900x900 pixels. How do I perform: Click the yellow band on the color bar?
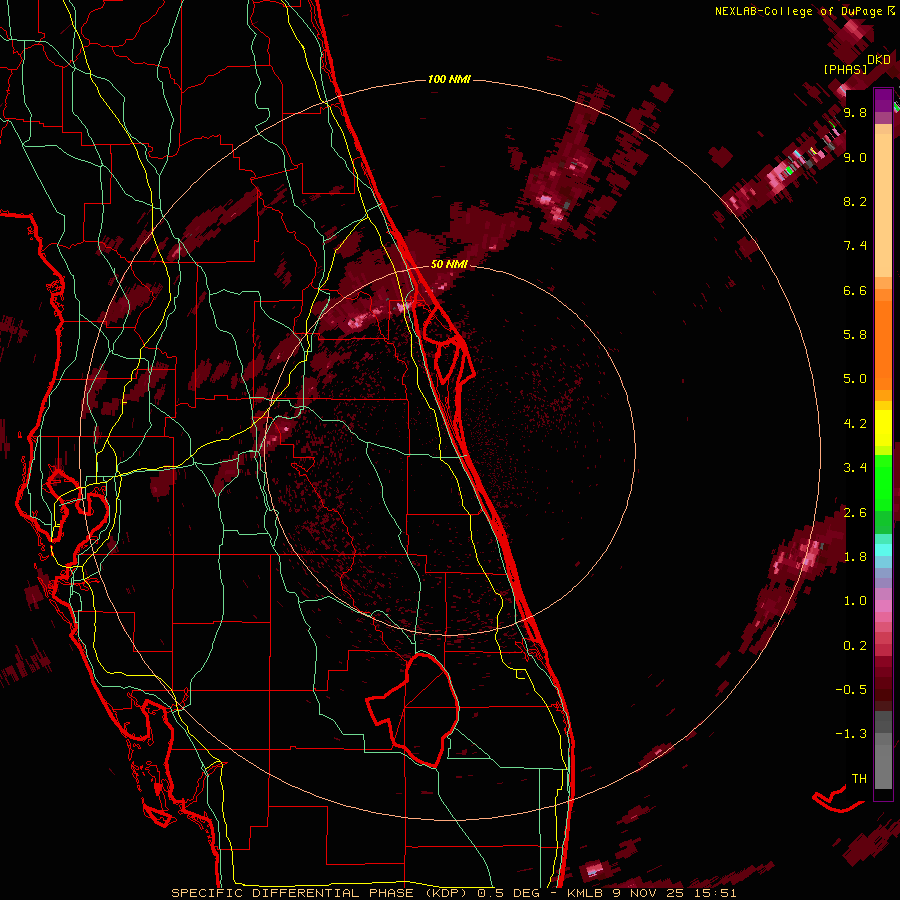point(883,427)
